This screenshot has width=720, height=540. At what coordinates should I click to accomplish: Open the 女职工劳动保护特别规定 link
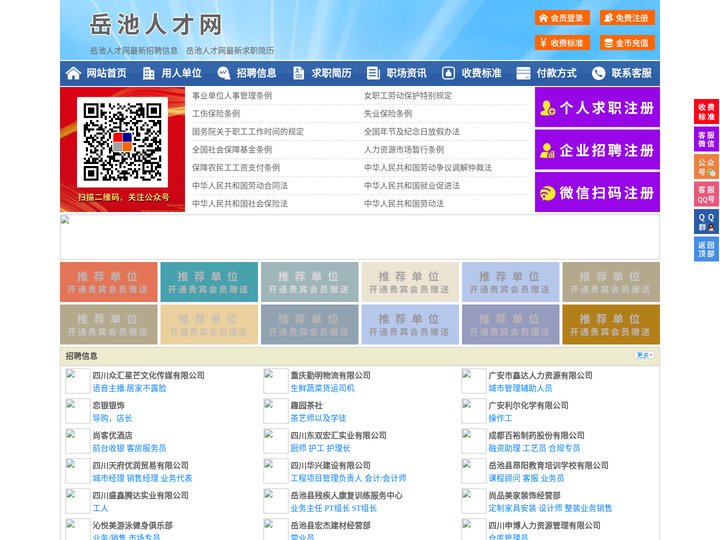coord(408,96)
